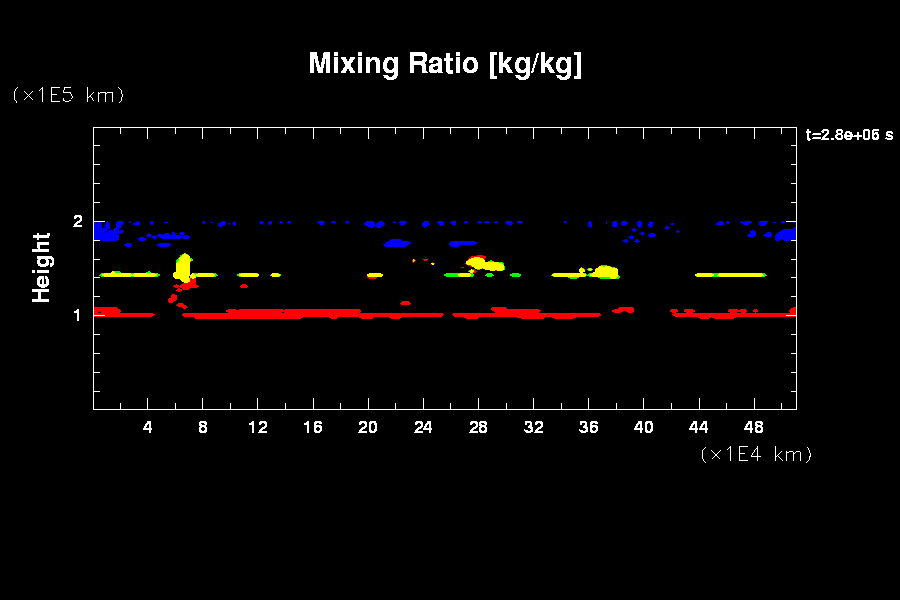Click the "Mixing Ratio [kg/kg]" plot title
The height and width of the screenshot is (600, 900).
click(445, 64)
